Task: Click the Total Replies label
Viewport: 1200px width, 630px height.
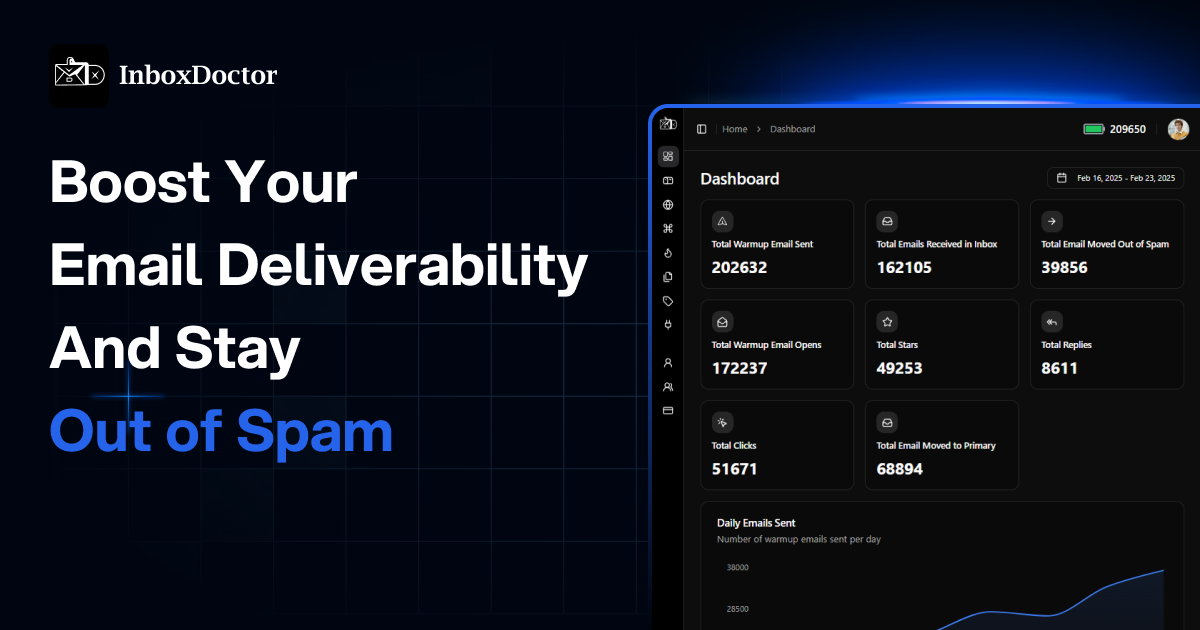Action: (x=1066, y=345)
